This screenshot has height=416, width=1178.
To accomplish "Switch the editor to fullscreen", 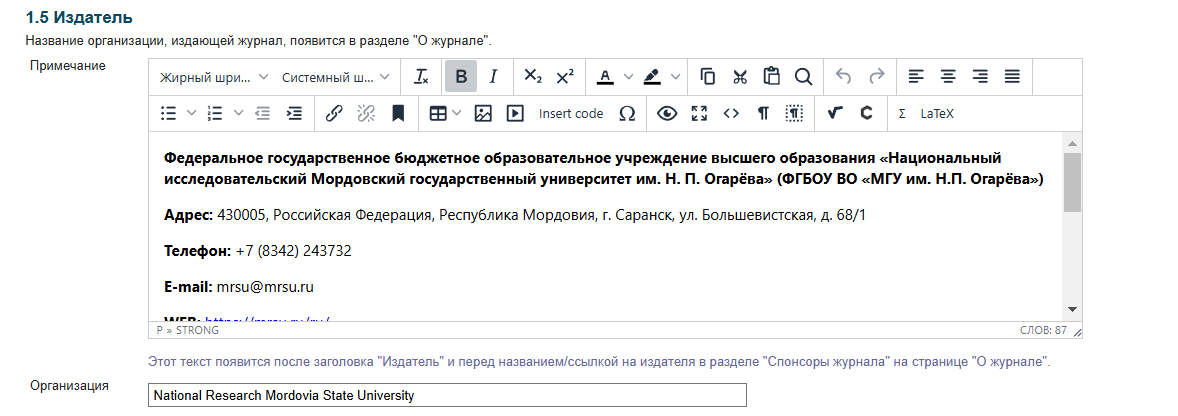I will (699, 113).
